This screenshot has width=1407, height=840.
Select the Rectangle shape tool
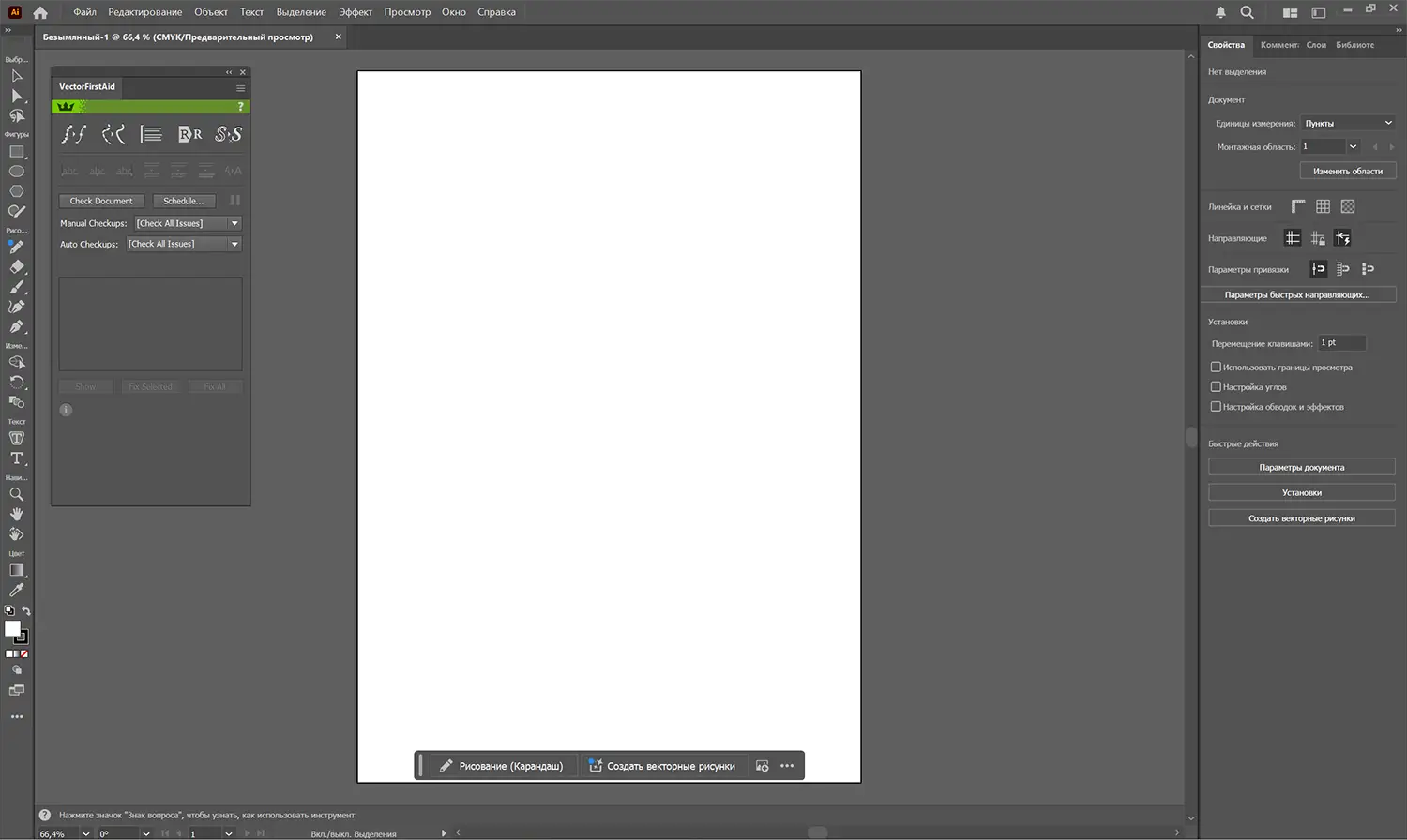click(16, 152)
